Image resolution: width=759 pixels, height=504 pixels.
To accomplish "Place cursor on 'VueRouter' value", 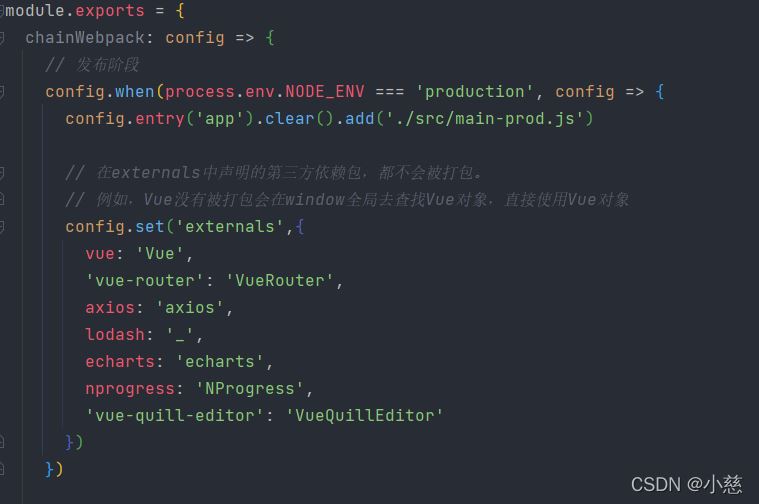I will 279,281.
